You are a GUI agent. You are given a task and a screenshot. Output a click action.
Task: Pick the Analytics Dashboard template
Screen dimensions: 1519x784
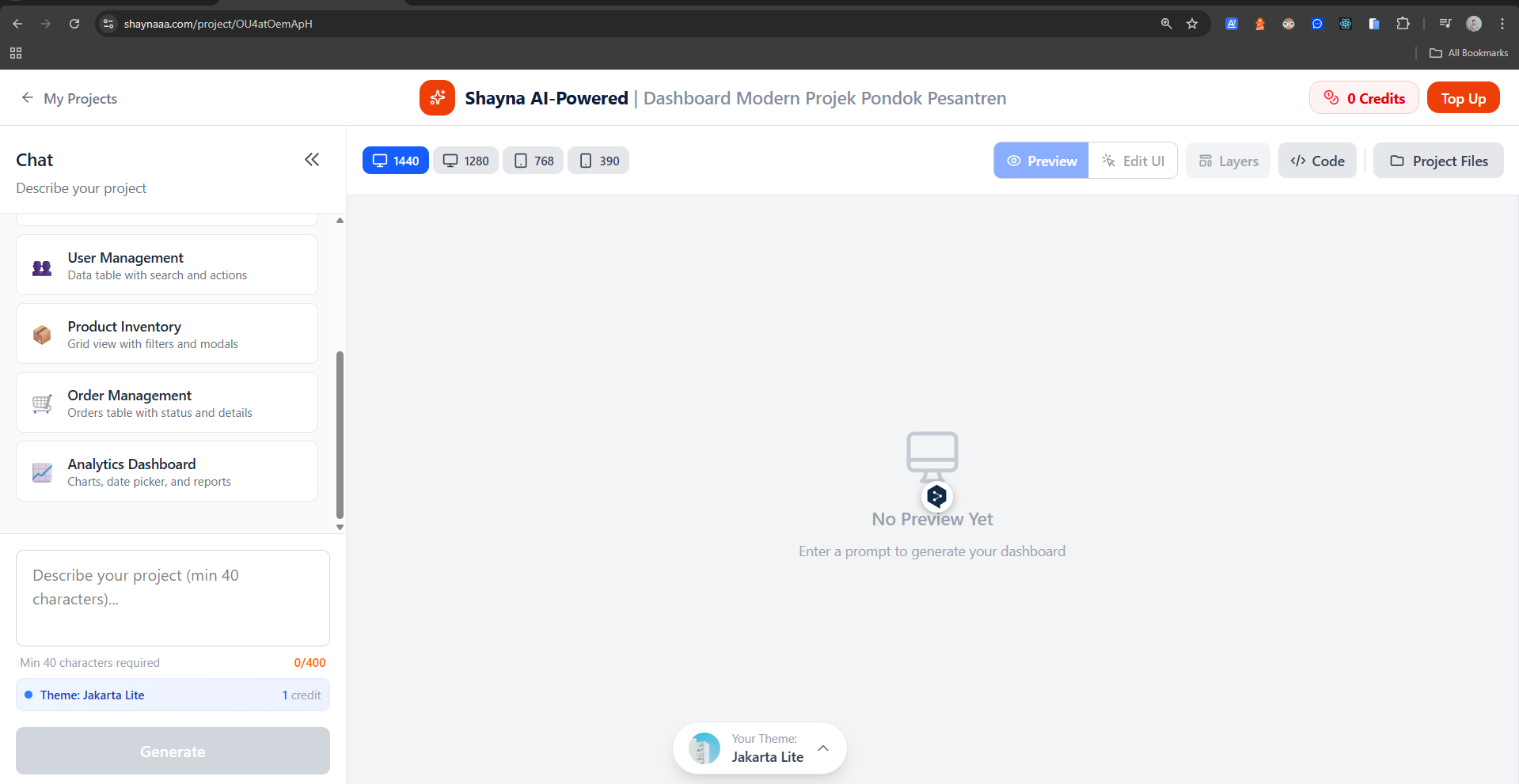pos(167,472)
